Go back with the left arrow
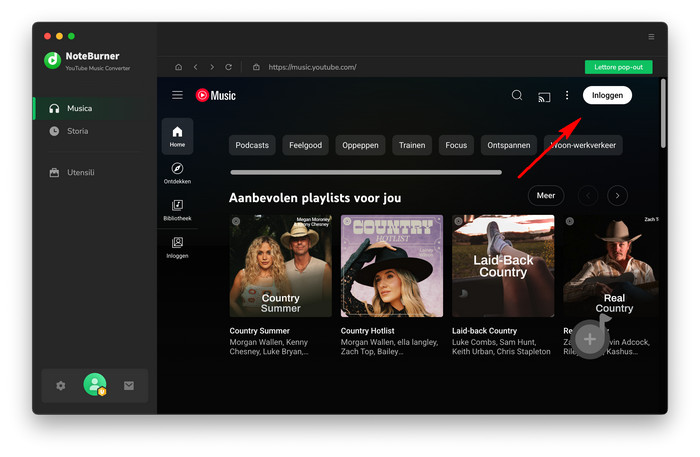 [x=196, y=67]
